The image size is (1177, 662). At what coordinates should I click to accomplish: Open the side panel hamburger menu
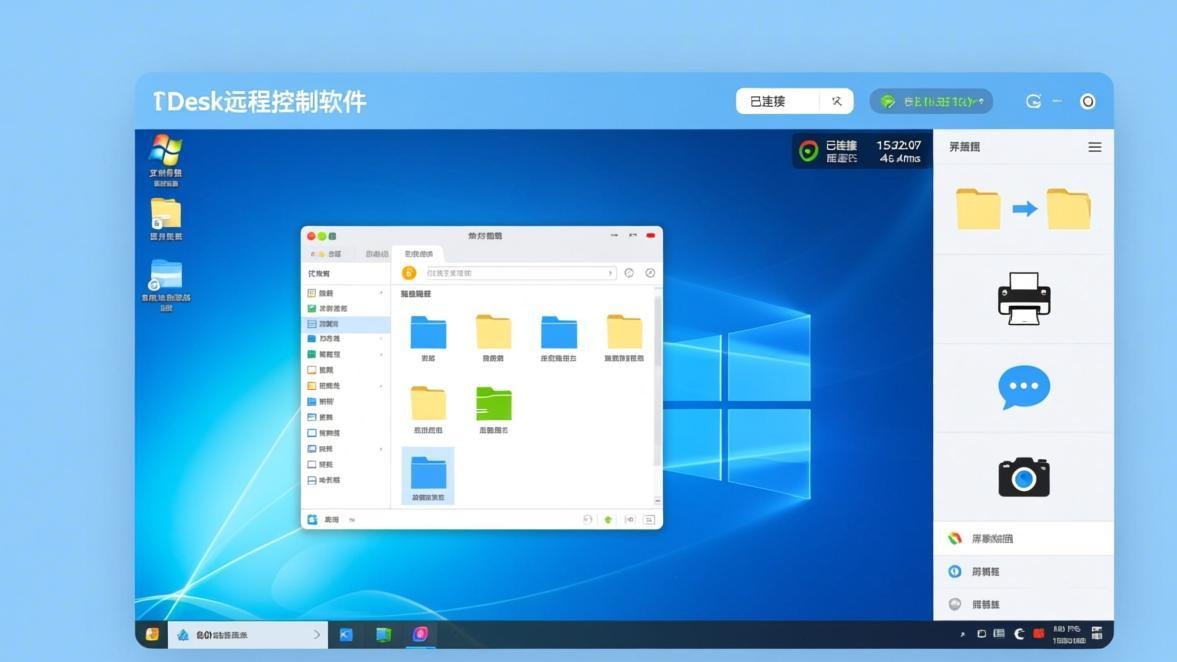[1094, 147]
